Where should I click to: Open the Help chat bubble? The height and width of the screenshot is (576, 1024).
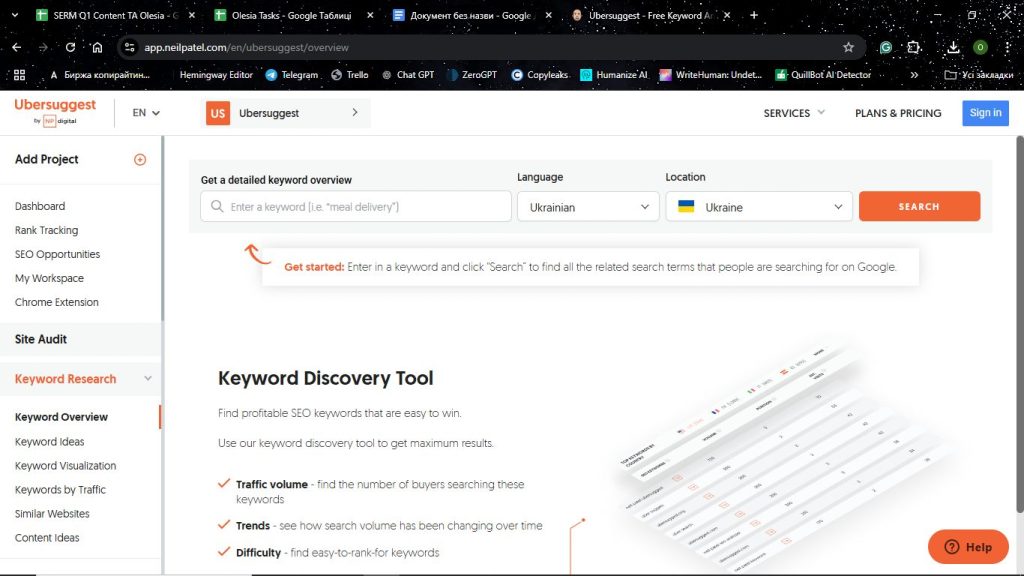click(966, 547)
